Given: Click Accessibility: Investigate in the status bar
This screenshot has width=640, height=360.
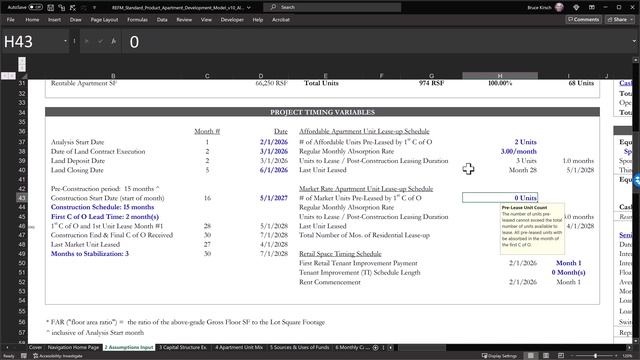Looking at the screenshot, I should [x=58, y=356].
